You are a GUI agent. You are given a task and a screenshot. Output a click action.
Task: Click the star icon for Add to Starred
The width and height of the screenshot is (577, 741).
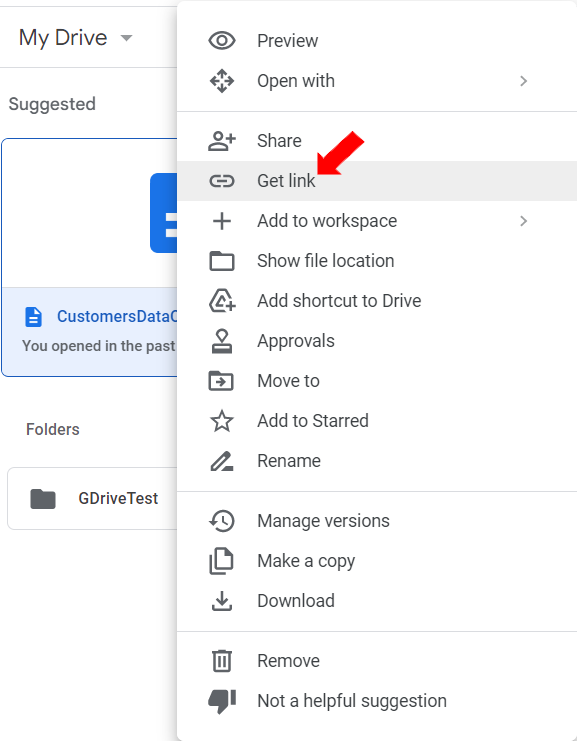[222, 421]
